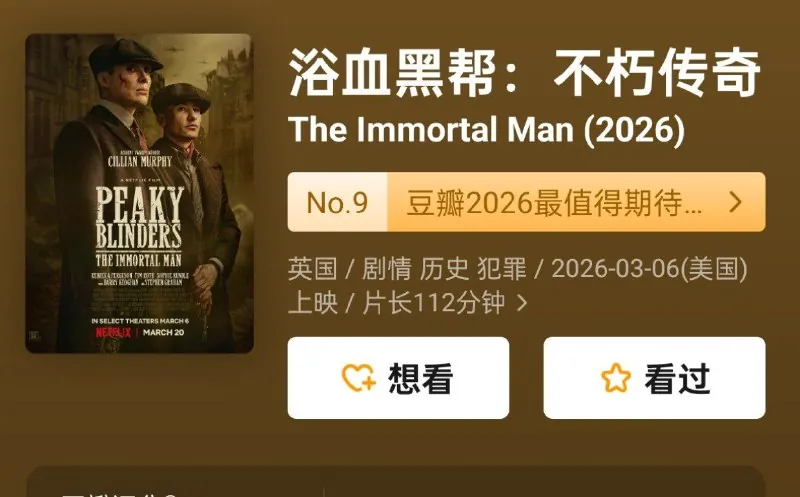Viewport: 800px width, 497px height.
Task: Click the Netflix logo on the poster
Action: point(113,333)
